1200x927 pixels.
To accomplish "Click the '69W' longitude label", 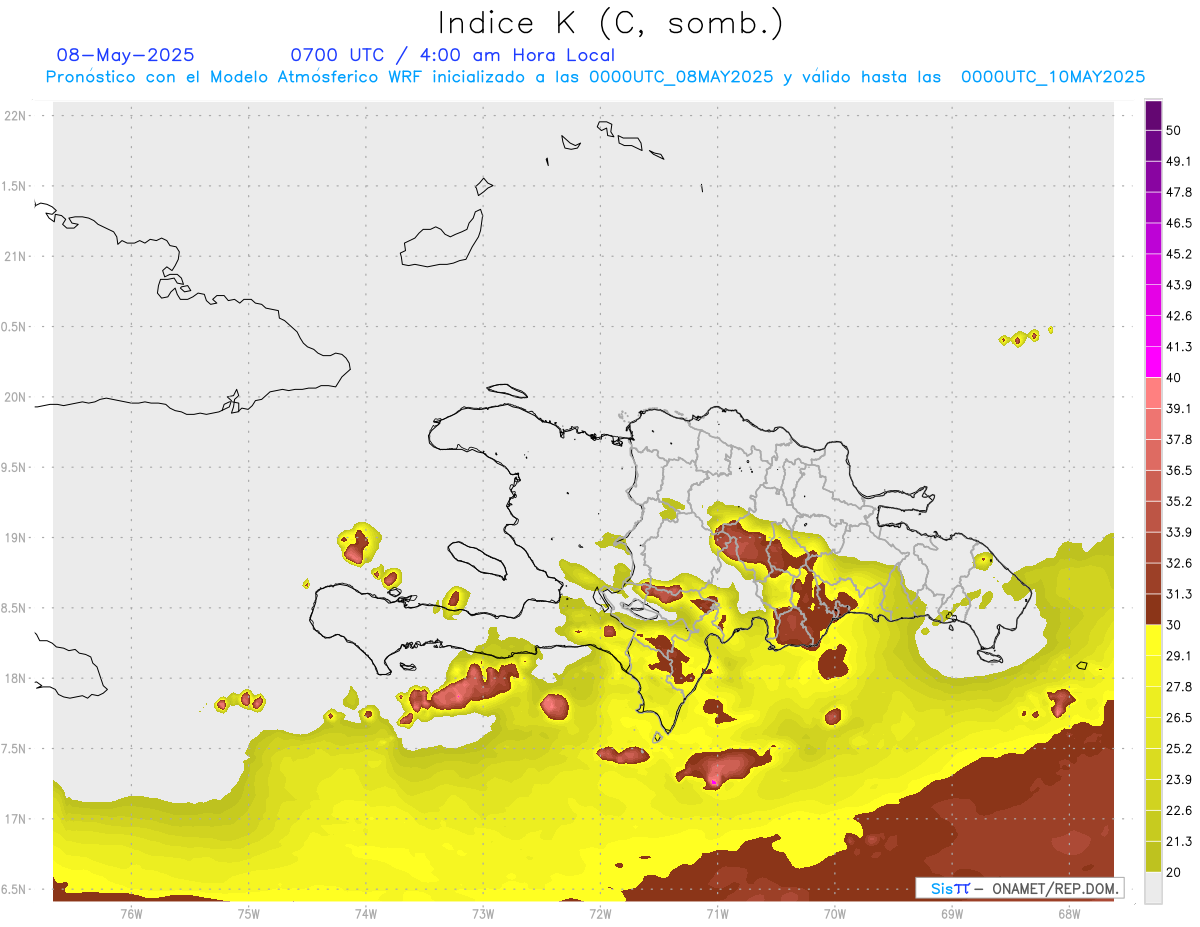I will click(952, 914).
